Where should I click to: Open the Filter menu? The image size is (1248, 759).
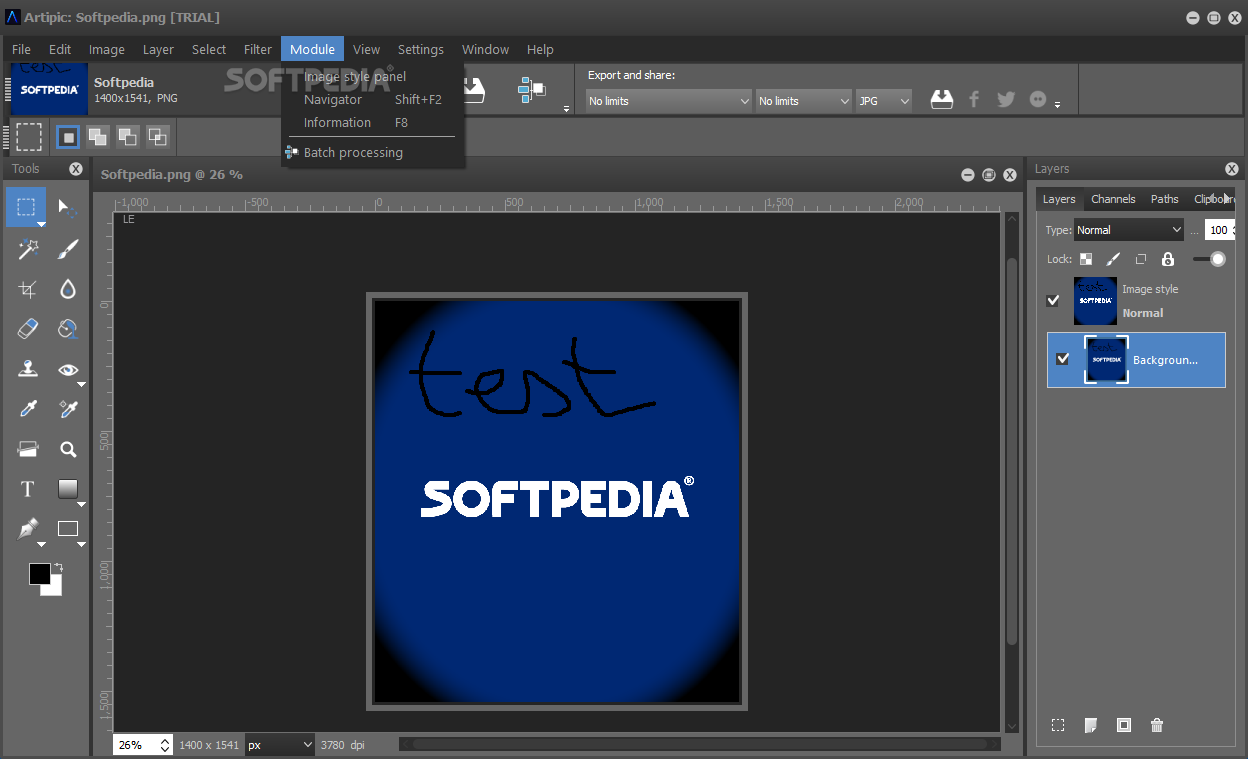coord(257,49)
